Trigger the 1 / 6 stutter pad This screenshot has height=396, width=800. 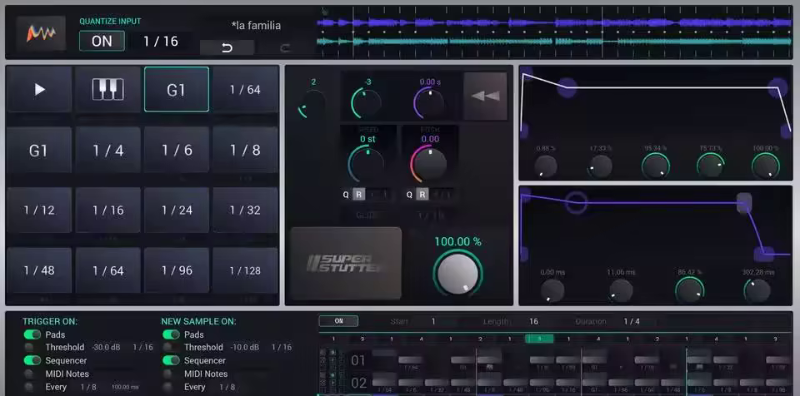(x=176, y=150)
